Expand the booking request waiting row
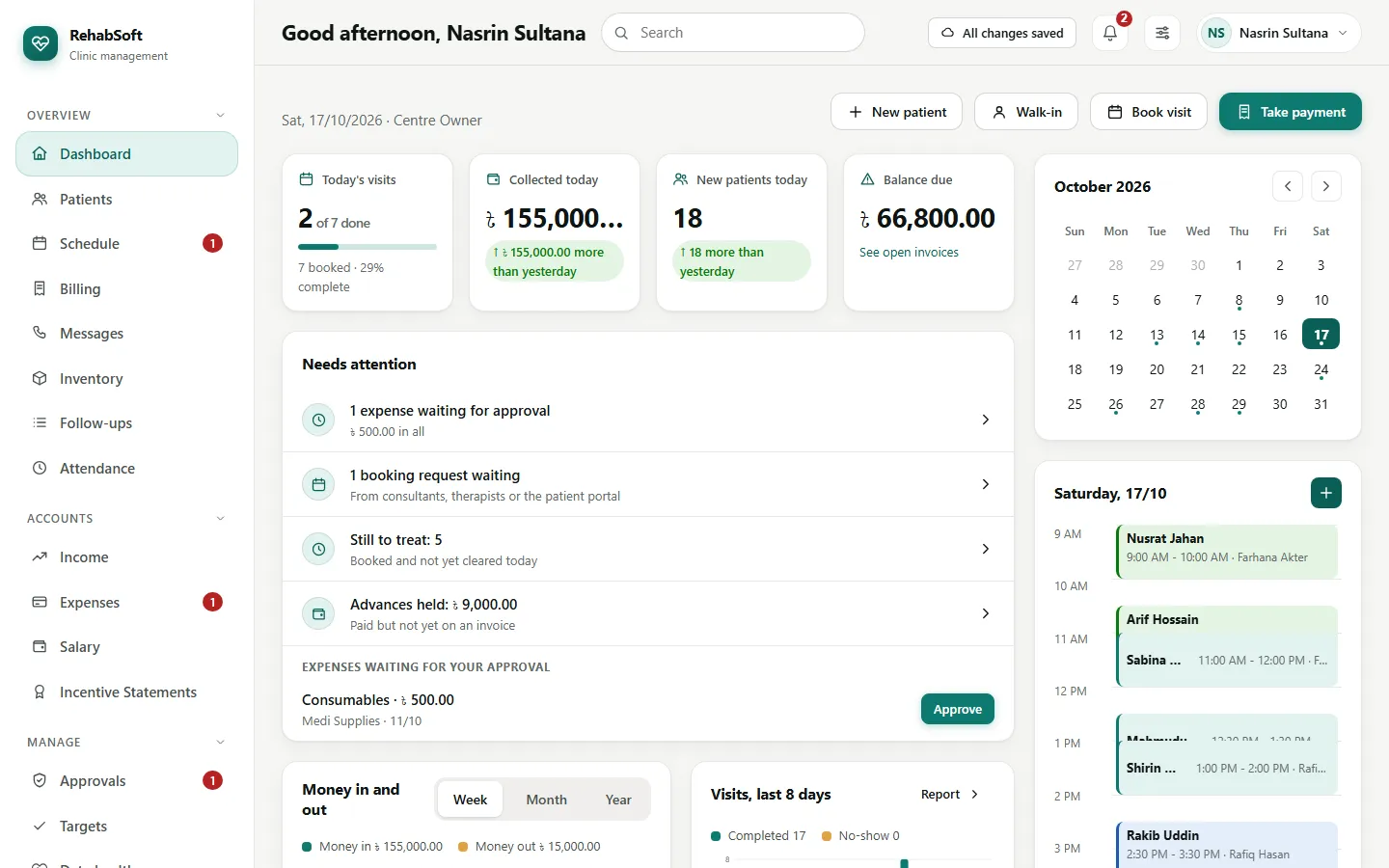Screen dimensions: 1389x868 click(648, 484)
